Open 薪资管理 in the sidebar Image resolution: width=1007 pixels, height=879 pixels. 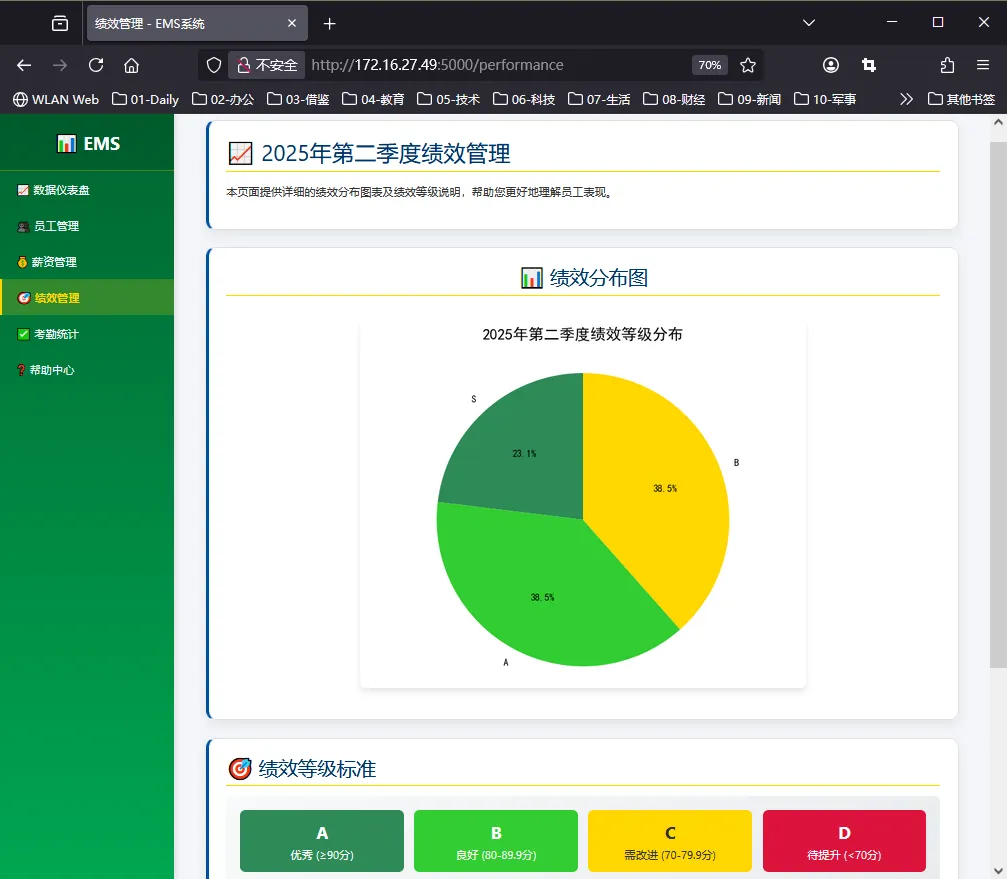coord(87,262)
